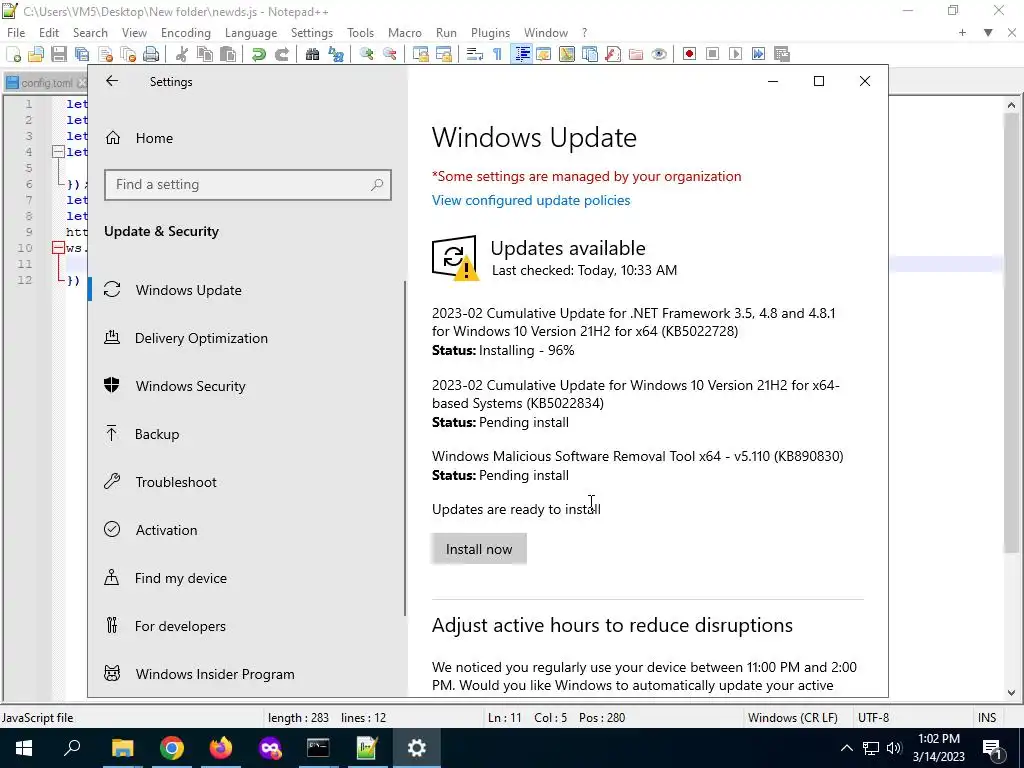The width and height of the screenshot is (1024, 768).
Task: Click the Settings sidebar vertical scrollbar
Action: pos(405,448)
